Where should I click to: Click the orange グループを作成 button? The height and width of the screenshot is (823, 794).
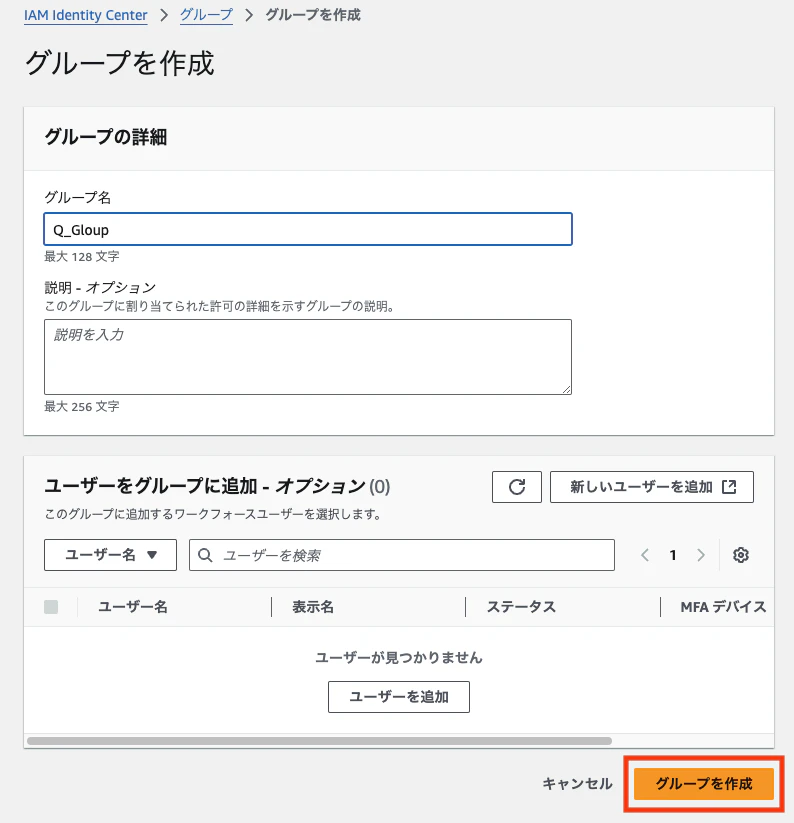pos(704,784)
